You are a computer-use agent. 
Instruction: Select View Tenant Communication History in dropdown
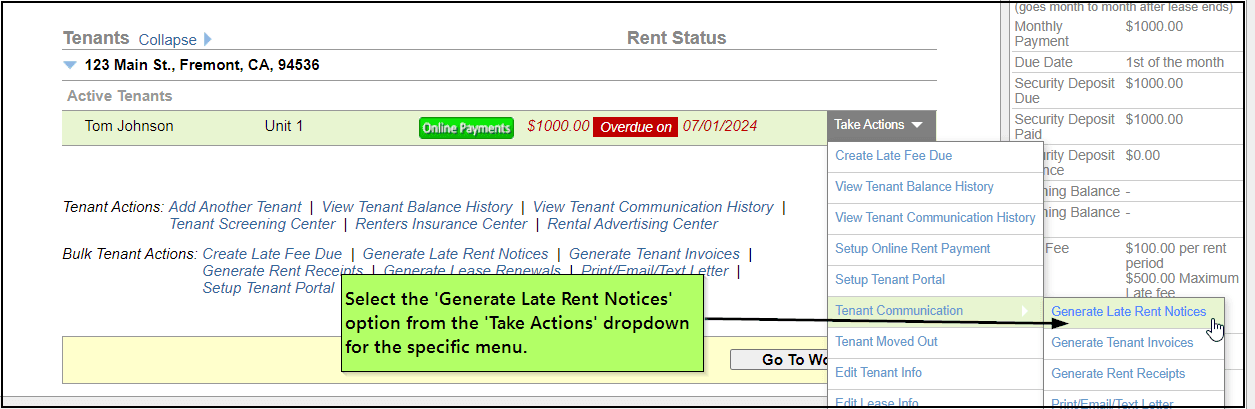coord(935,218)
